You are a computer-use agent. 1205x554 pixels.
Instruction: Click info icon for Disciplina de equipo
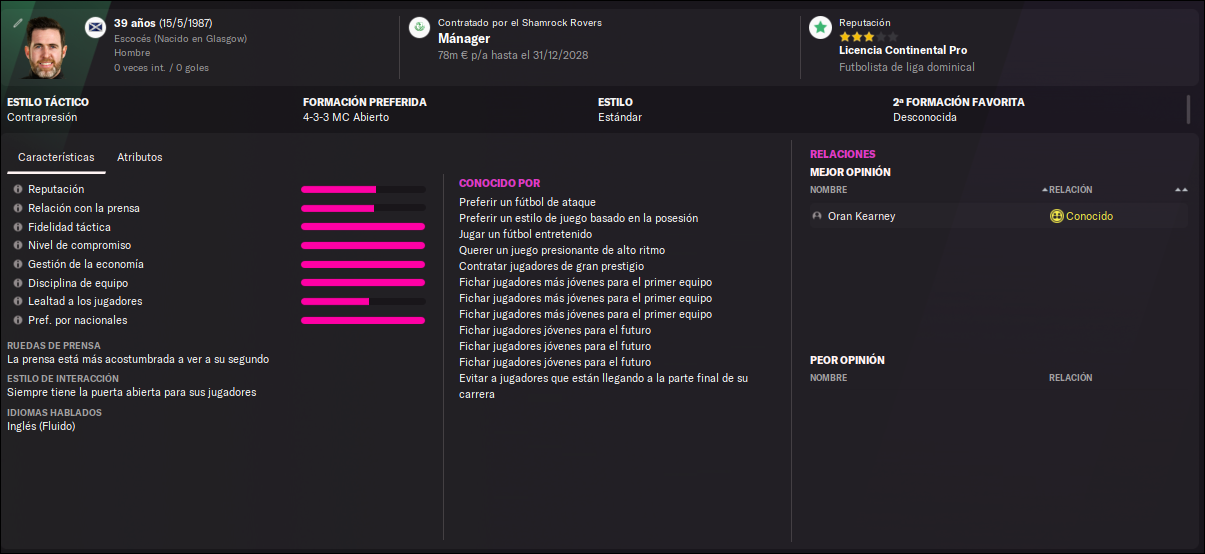coord(18,283)
